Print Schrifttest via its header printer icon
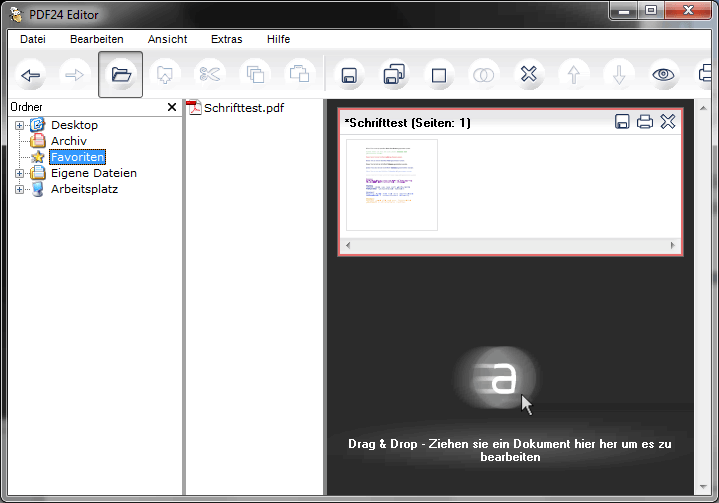Screen dimensions: 719x503 coord(645,122)
